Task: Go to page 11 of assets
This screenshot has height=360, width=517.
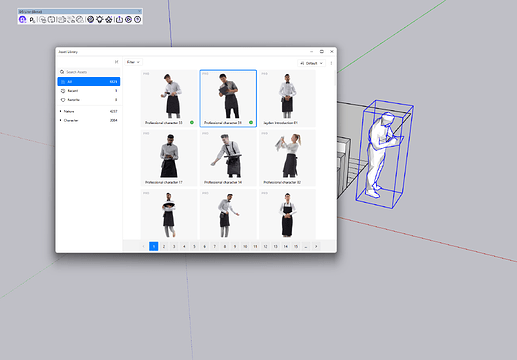Action: (255, 246)
